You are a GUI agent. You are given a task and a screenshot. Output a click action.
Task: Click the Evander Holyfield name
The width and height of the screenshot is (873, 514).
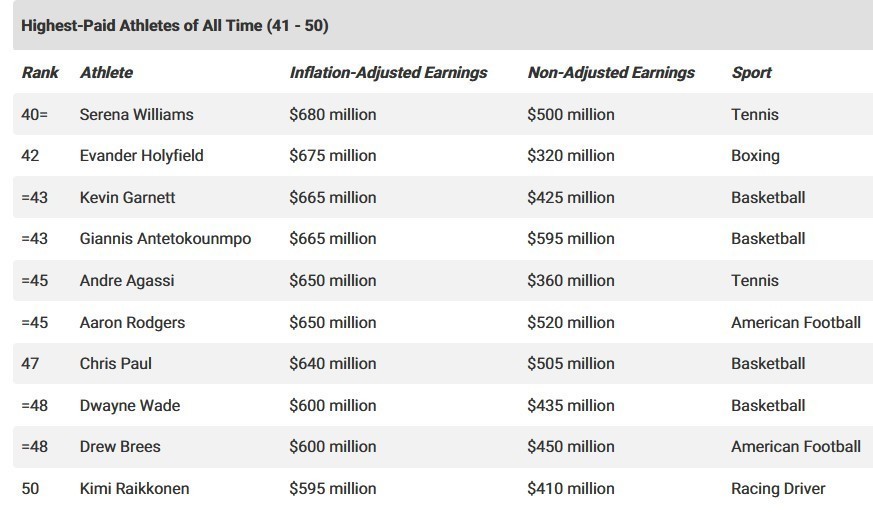coord(141,156)
